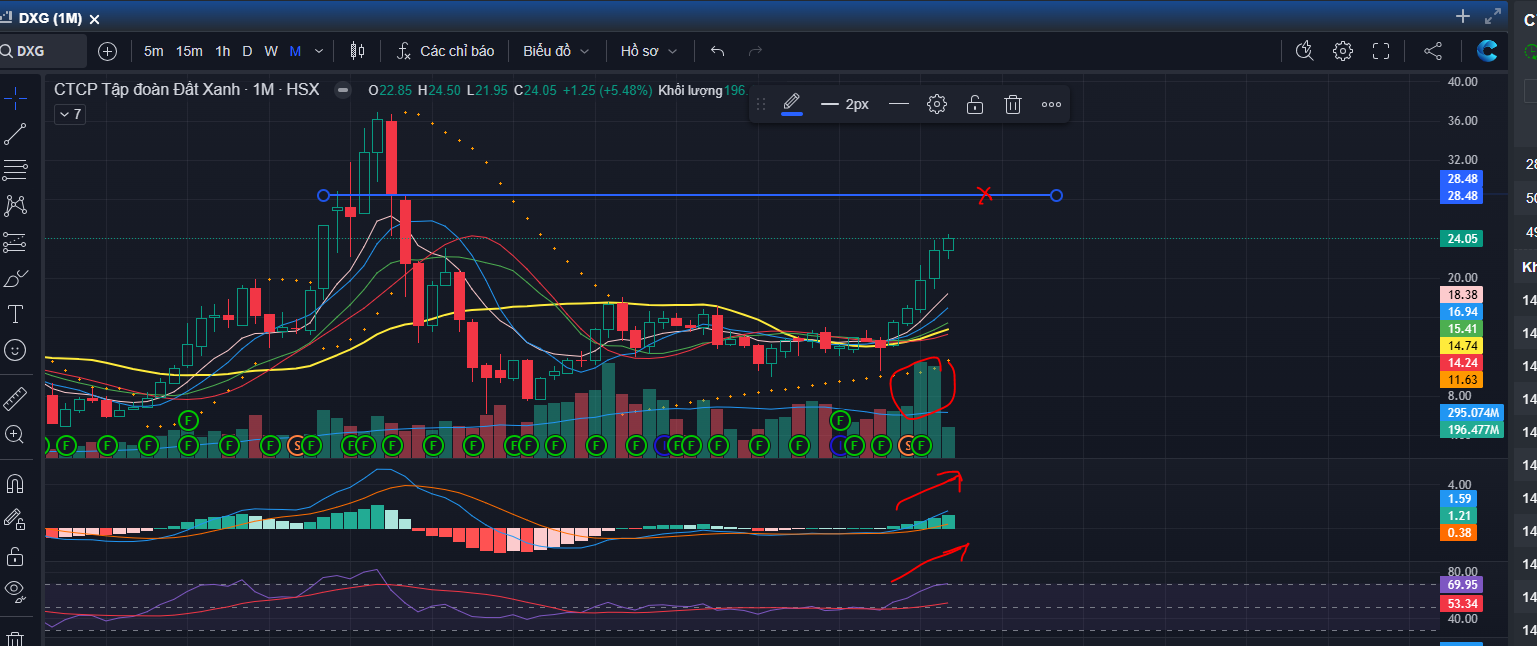Screen dimensions: 1537x646
Task: Open quick search lightning magnifier
Action: tap(1304, 51)
